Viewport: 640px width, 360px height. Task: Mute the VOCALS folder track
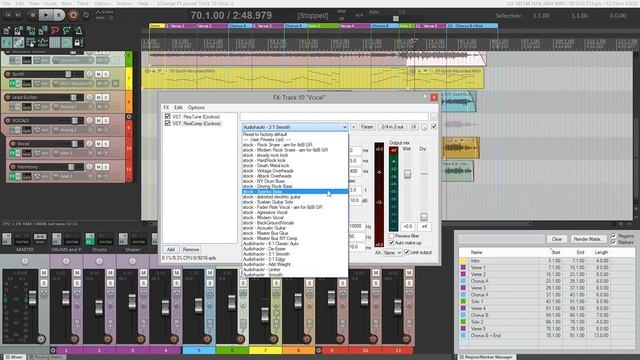point(98,120)
